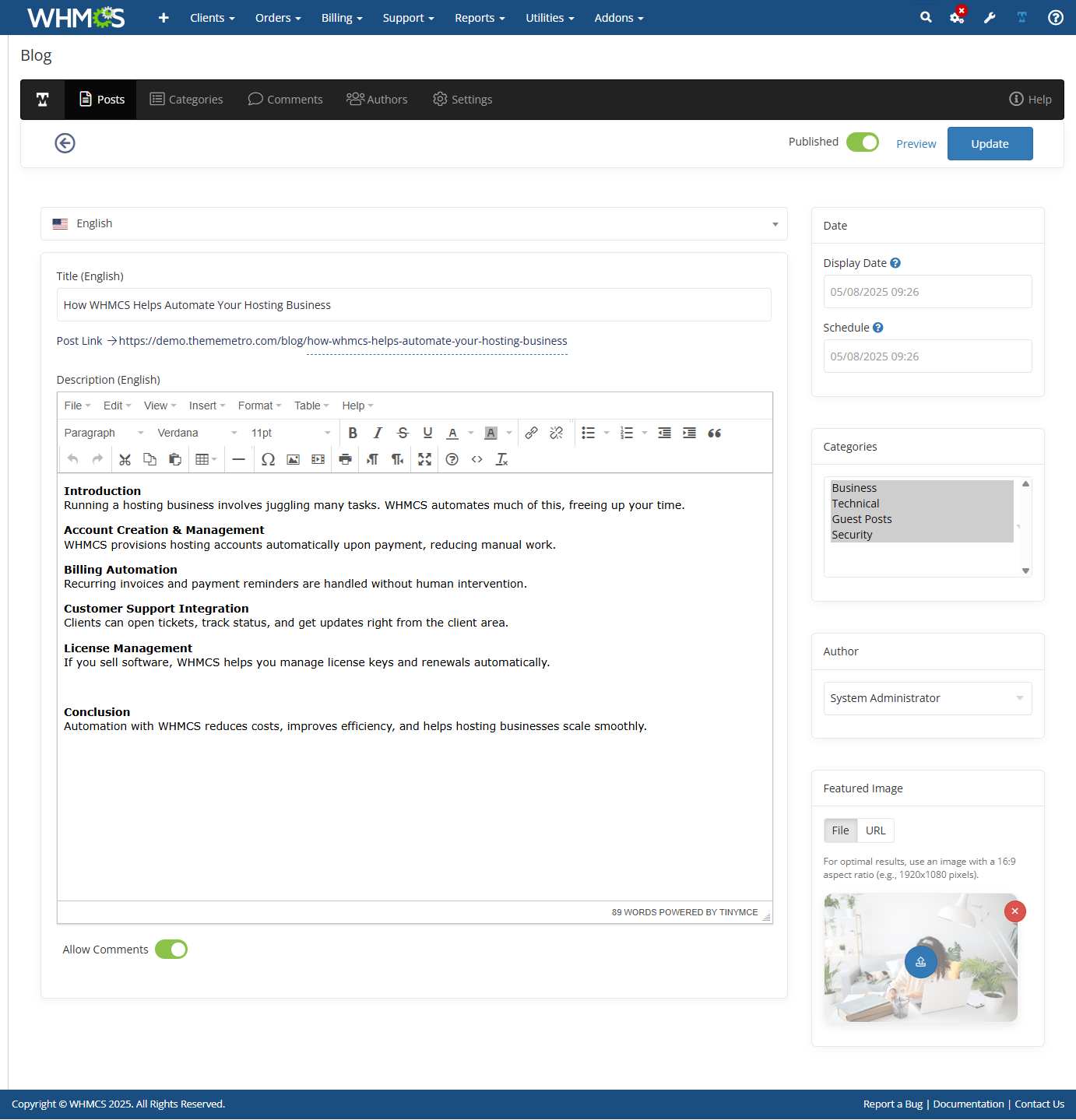This screenshot has width=1076, height=1120.
Task: Apply underline formatting
Action: tap(427, 433)
